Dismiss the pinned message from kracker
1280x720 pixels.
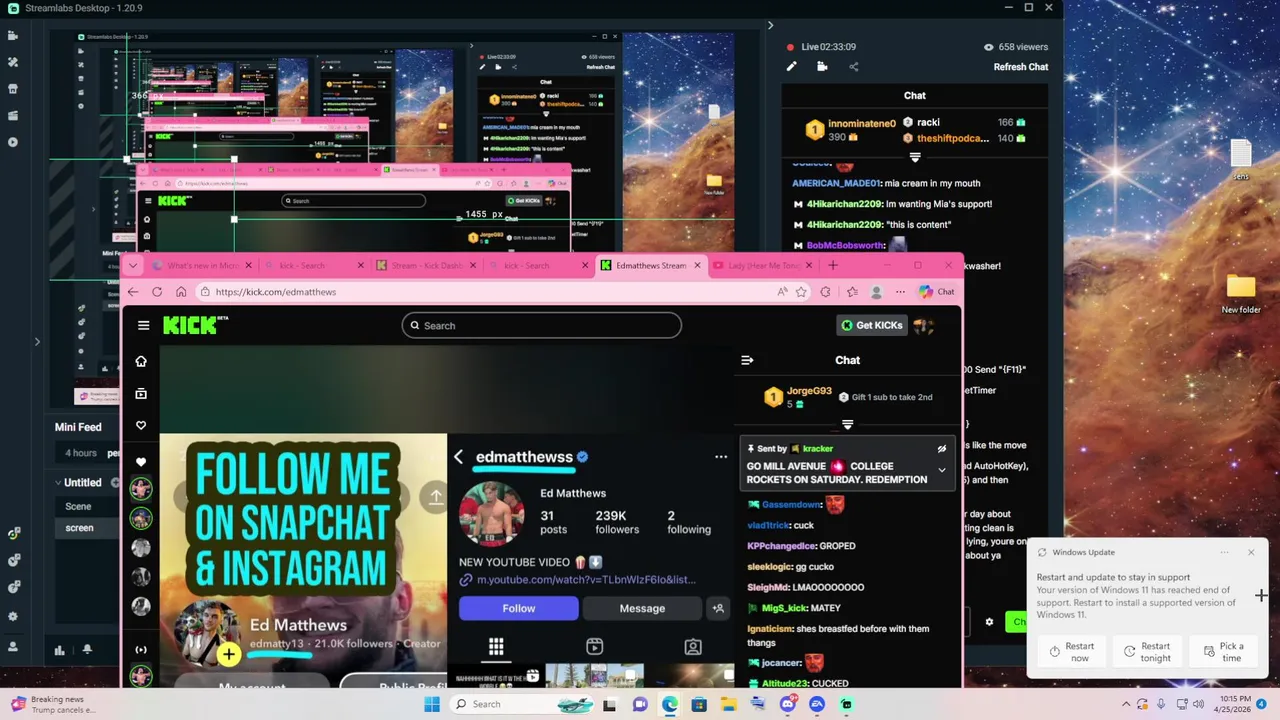click(941, 449)
